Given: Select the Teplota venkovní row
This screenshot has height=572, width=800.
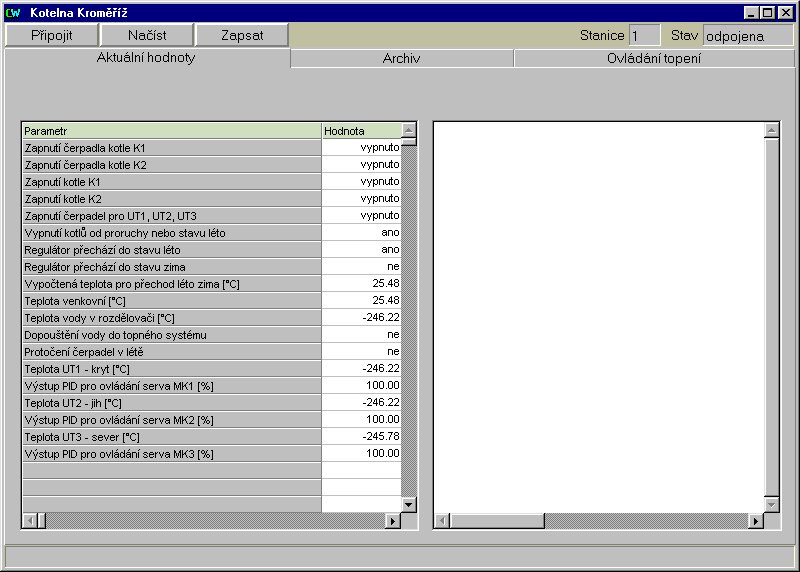Looking at the screenshot, I should pyautogui.click(x=171, y=301).
